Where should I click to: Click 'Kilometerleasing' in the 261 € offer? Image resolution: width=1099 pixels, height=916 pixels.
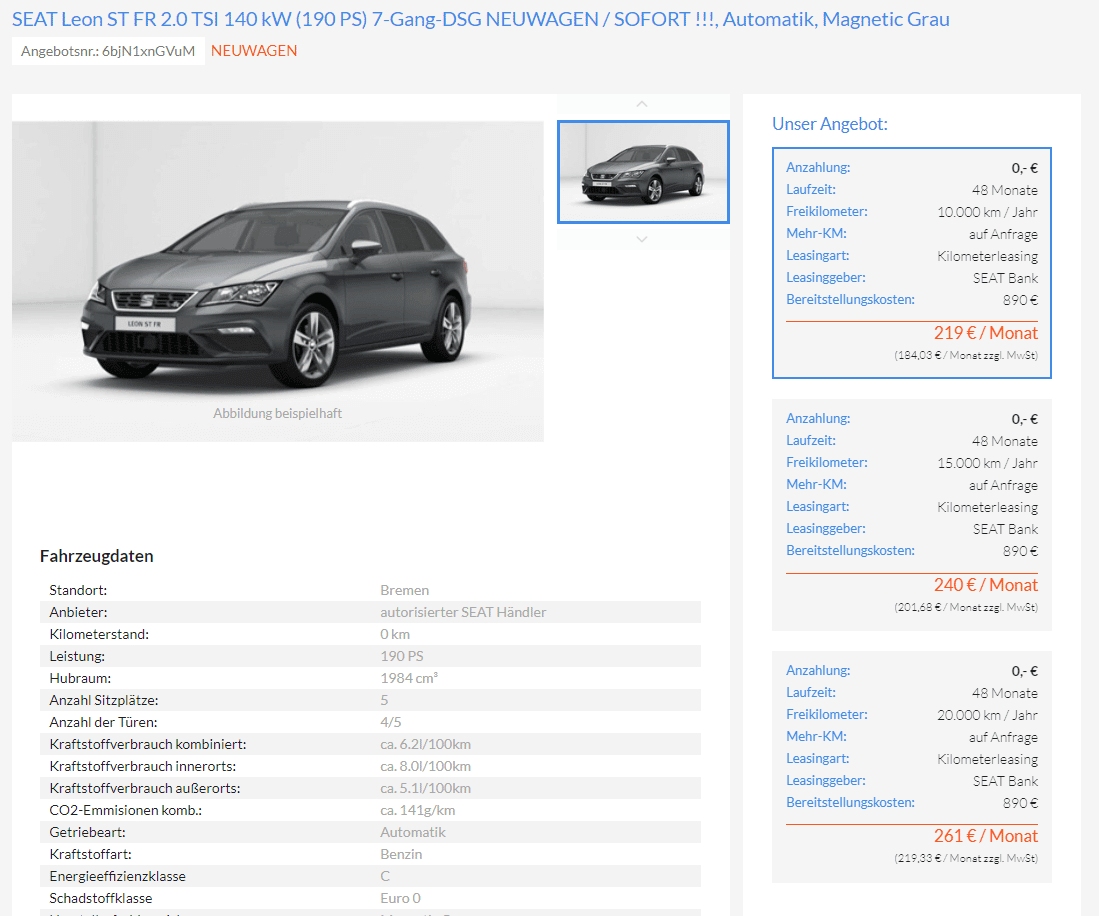coord(988,759)
